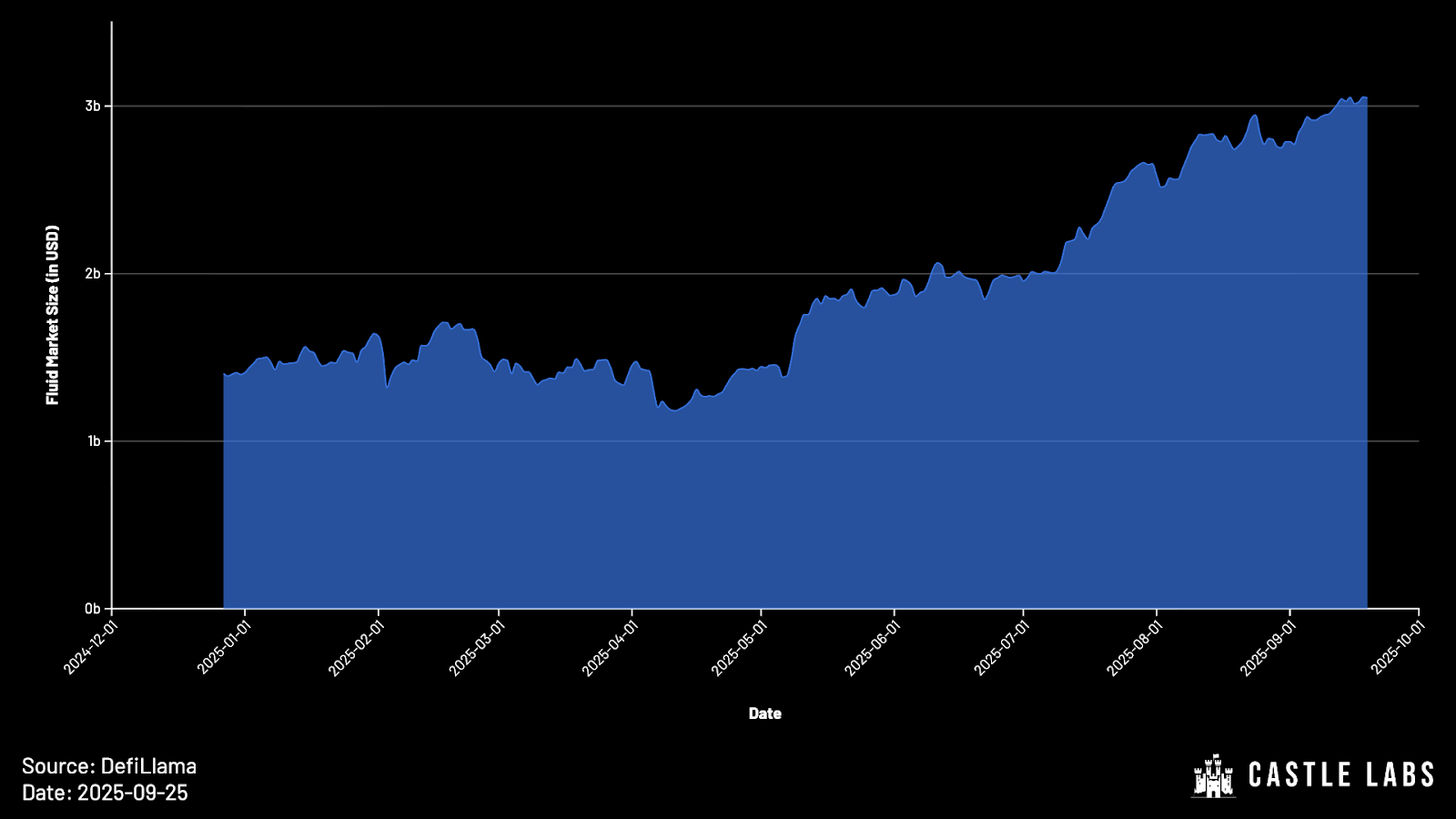Click the 2025-05-01 date tick label

(739, 647)
